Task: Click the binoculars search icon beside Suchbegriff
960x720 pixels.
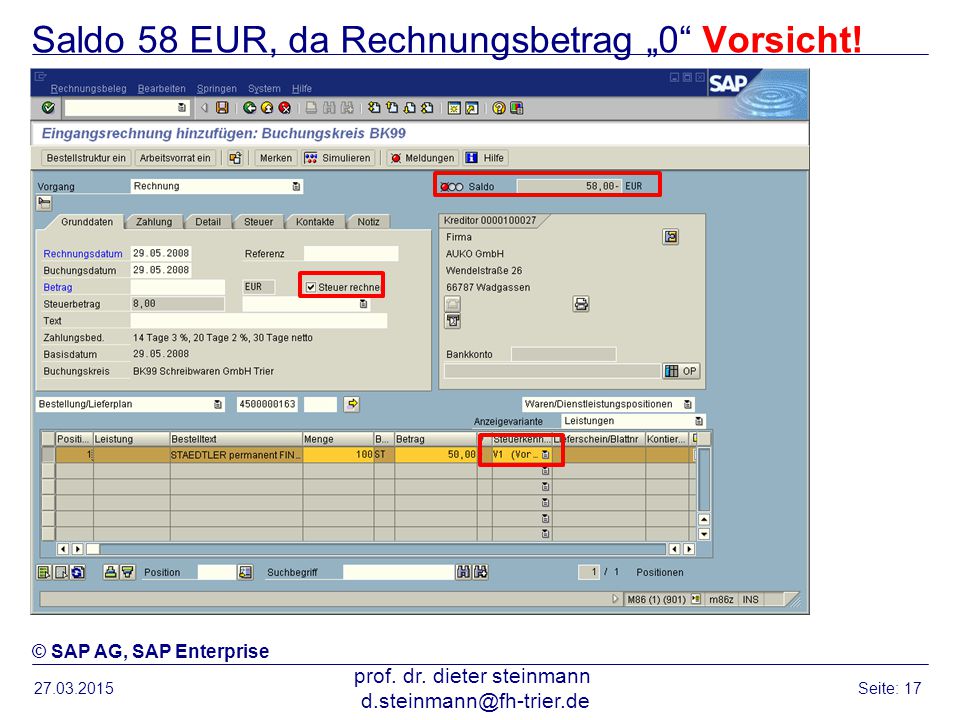Action: pyautogui.click(x=463, y=572)
